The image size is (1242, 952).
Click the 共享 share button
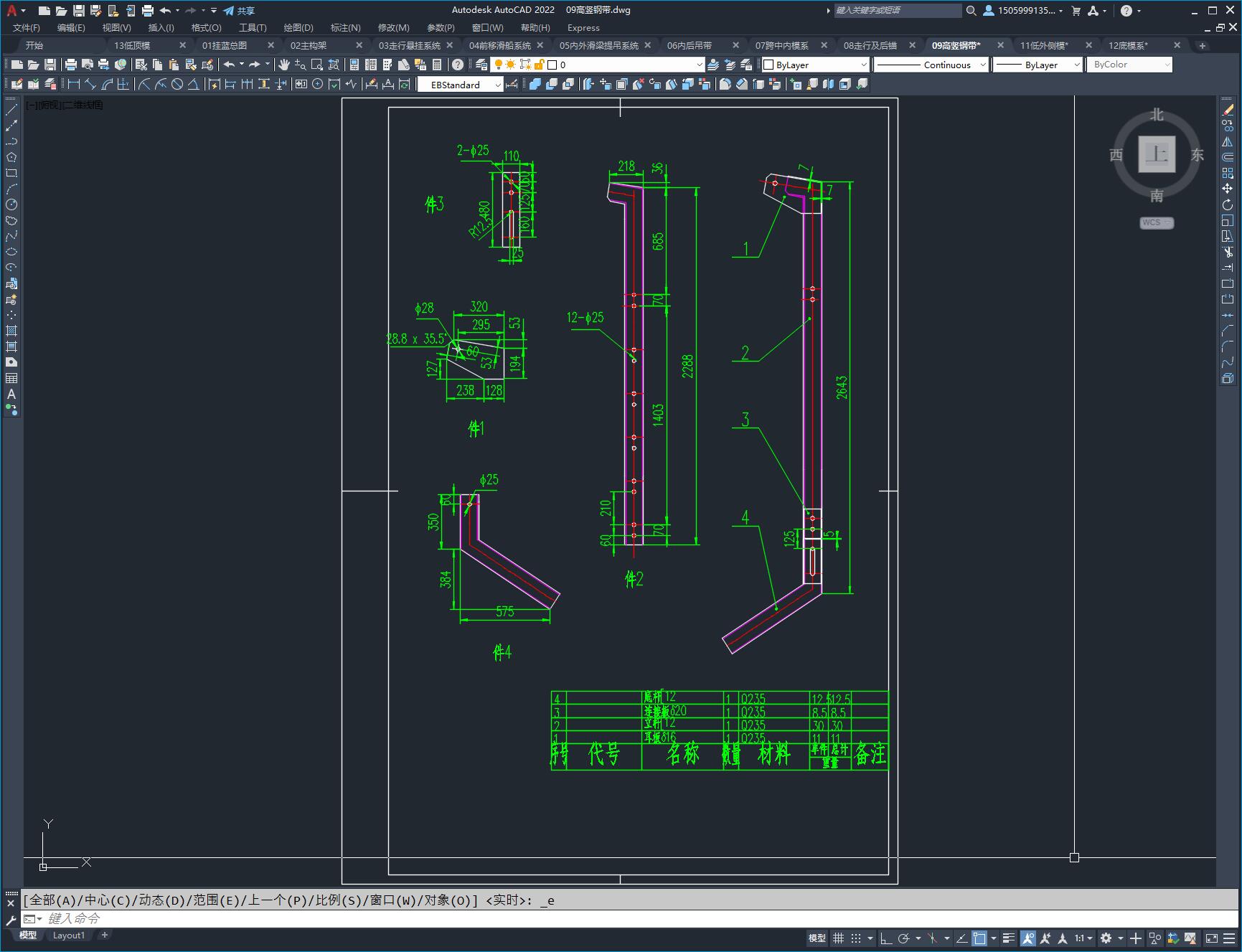(x=240, y=11)
